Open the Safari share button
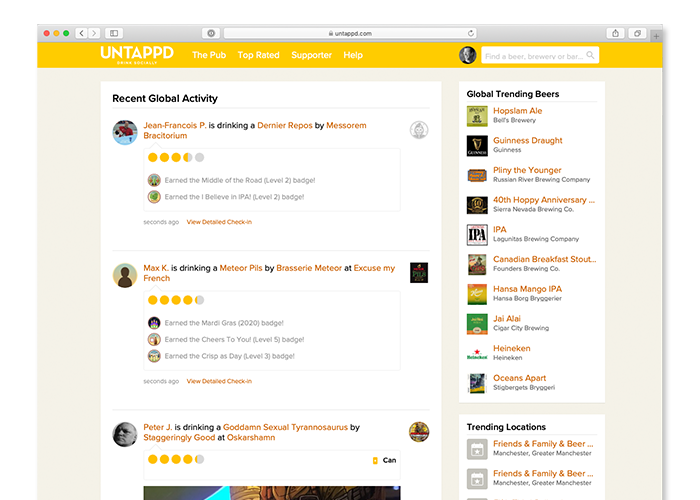 (x=615, y=33)
